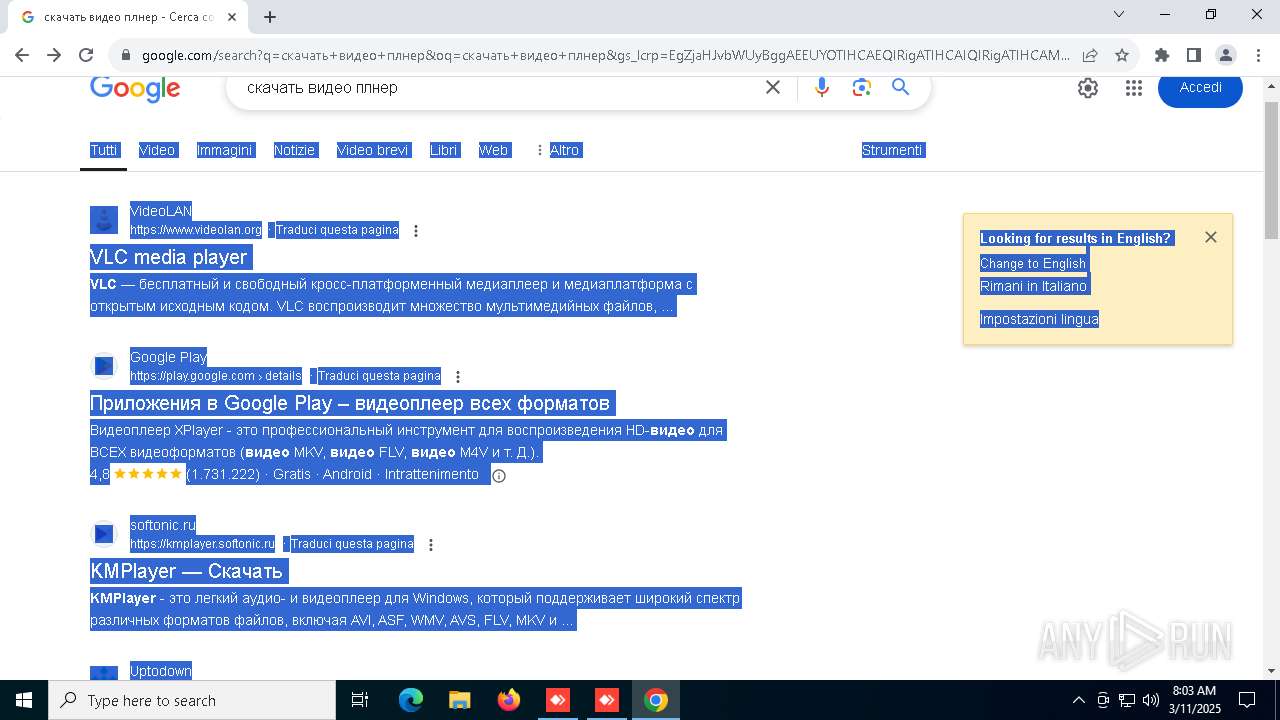Open the Windows Start menu

point(24,700)
